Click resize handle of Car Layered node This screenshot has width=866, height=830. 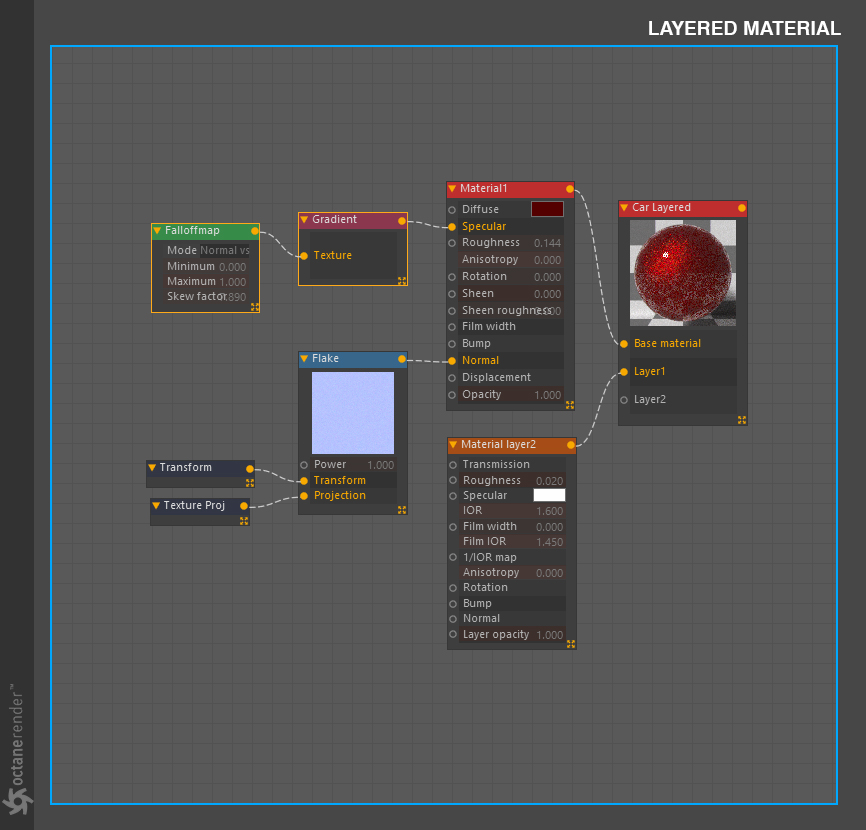pos(742,420)
